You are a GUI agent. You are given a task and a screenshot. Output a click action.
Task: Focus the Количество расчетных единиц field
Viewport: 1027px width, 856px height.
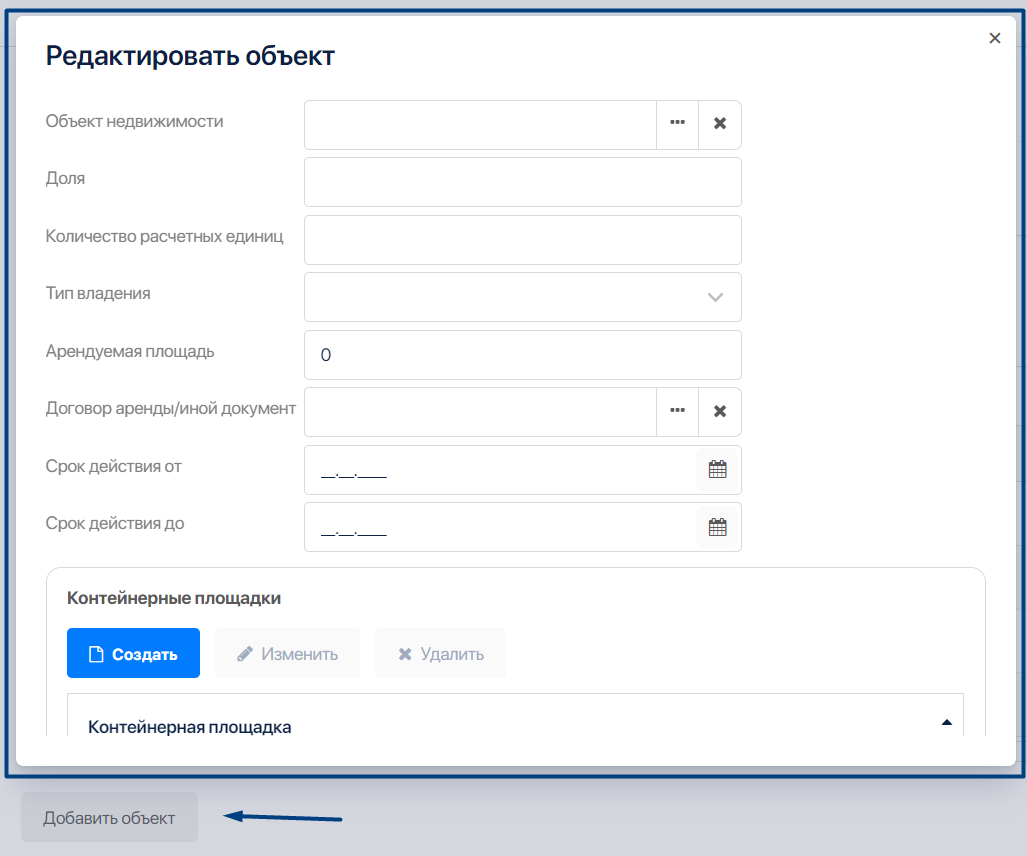522,240
